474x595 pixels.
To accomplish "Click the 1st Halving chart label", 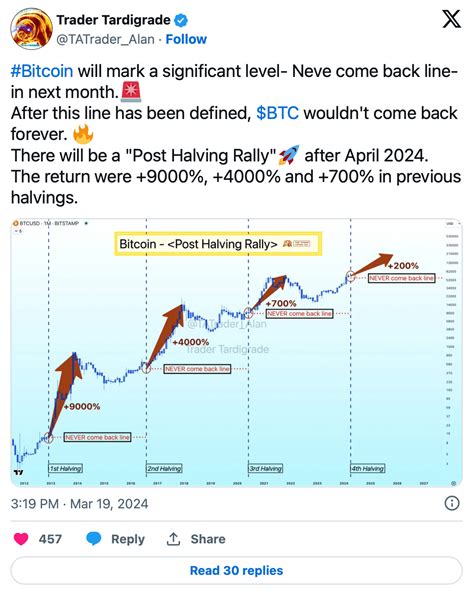I will click(x=65, y=468).
